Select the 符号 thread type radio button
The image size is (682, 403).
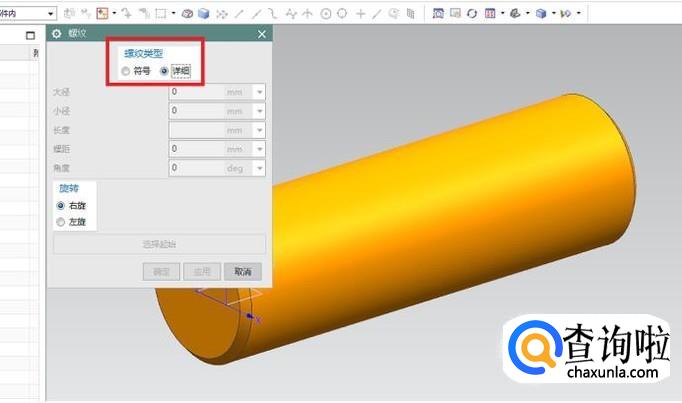[x=125, y=71]
